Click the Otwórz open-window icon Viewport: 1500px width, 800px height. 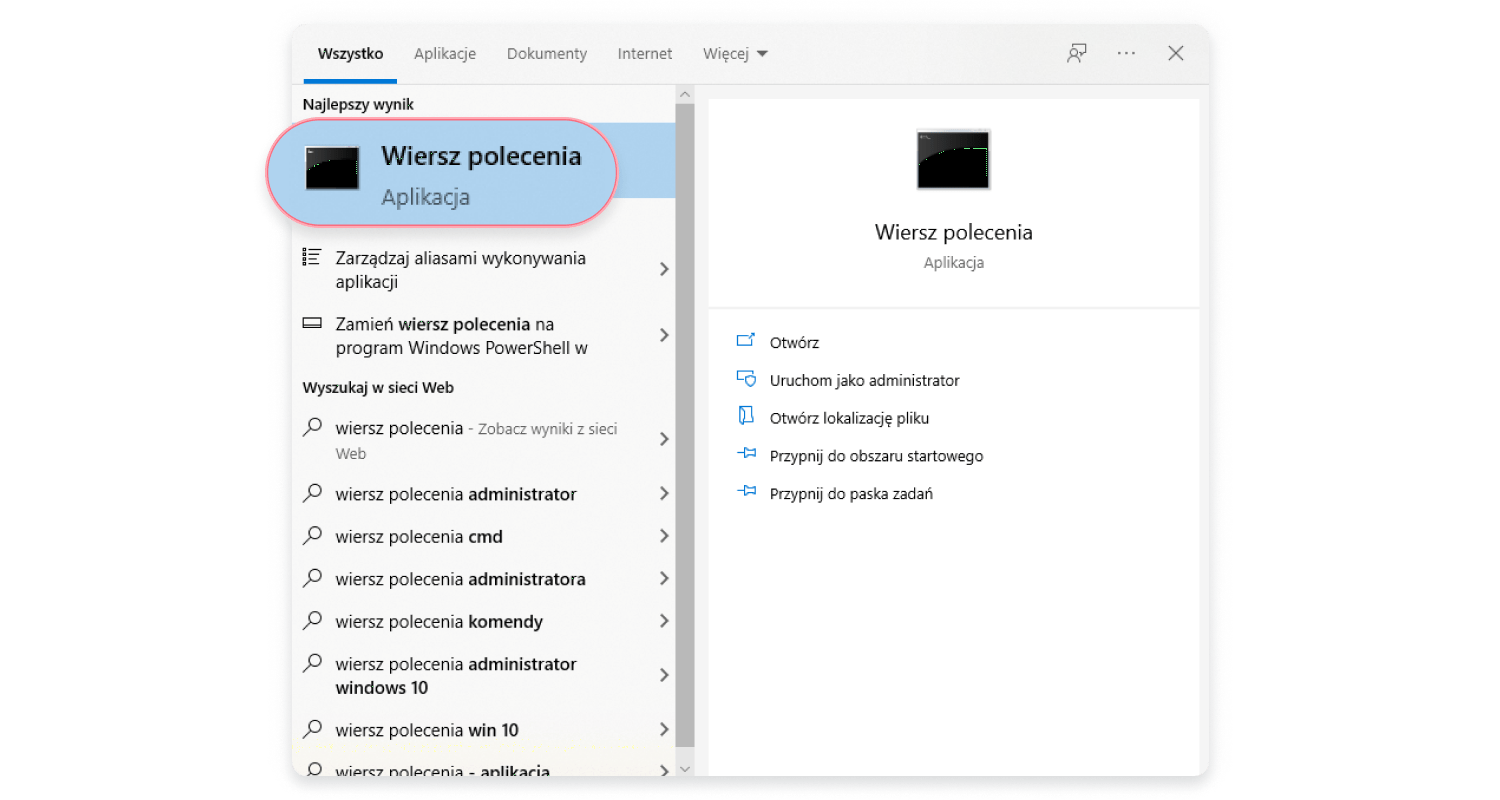746,341
